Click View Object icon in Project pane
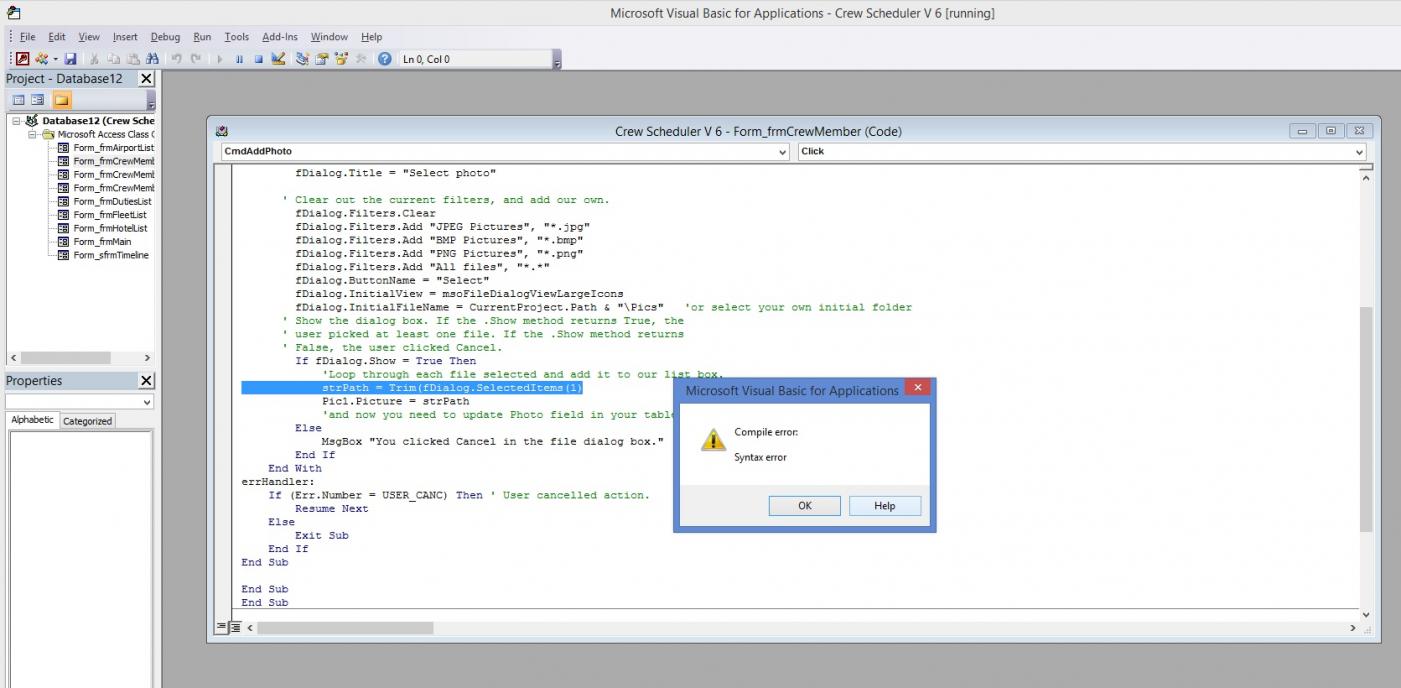Image resolution: width=1401 pixels, height=688 pixels. [38, 100]
